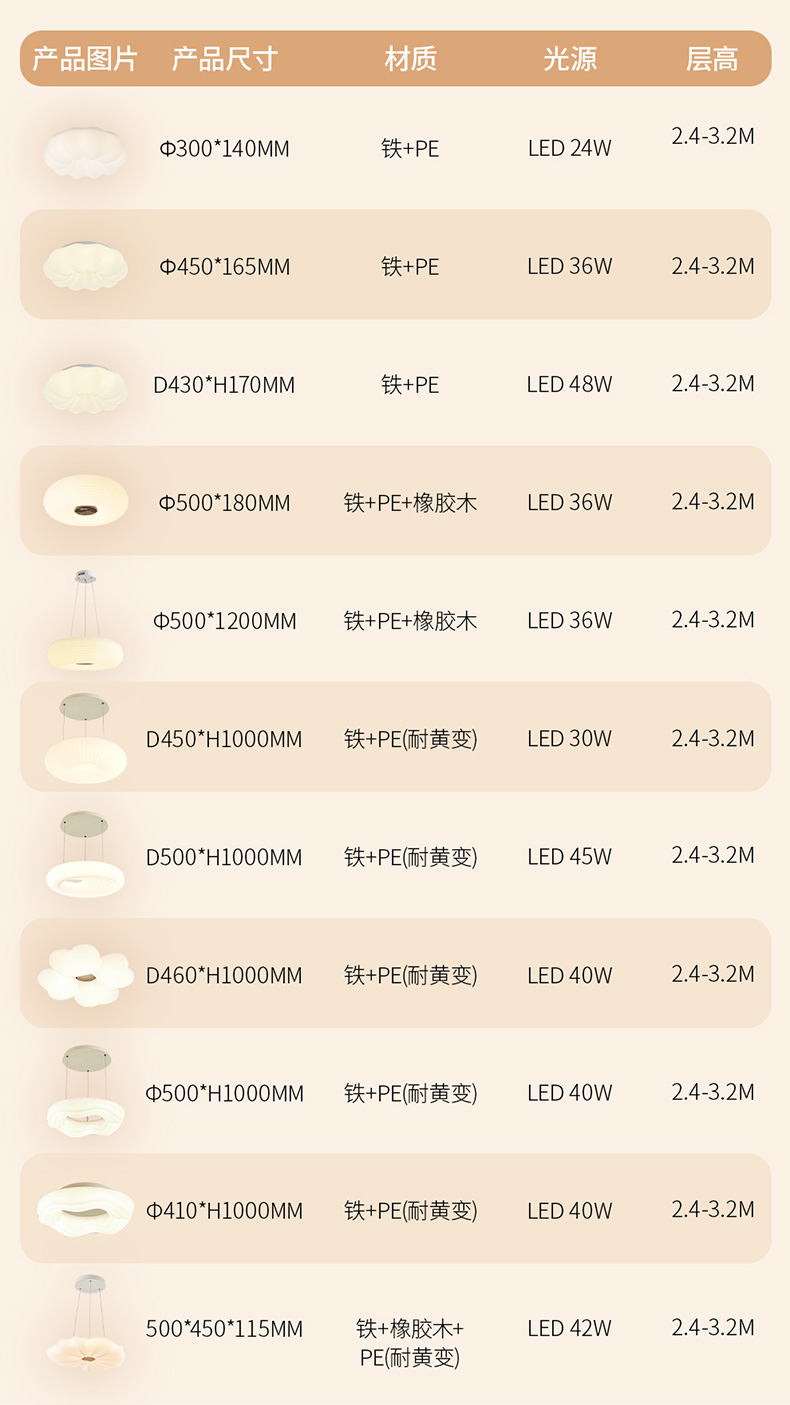Open the D430*H170MM lamp picture
The width and height of the screenshot is (790, 1405).
[85, 387]
